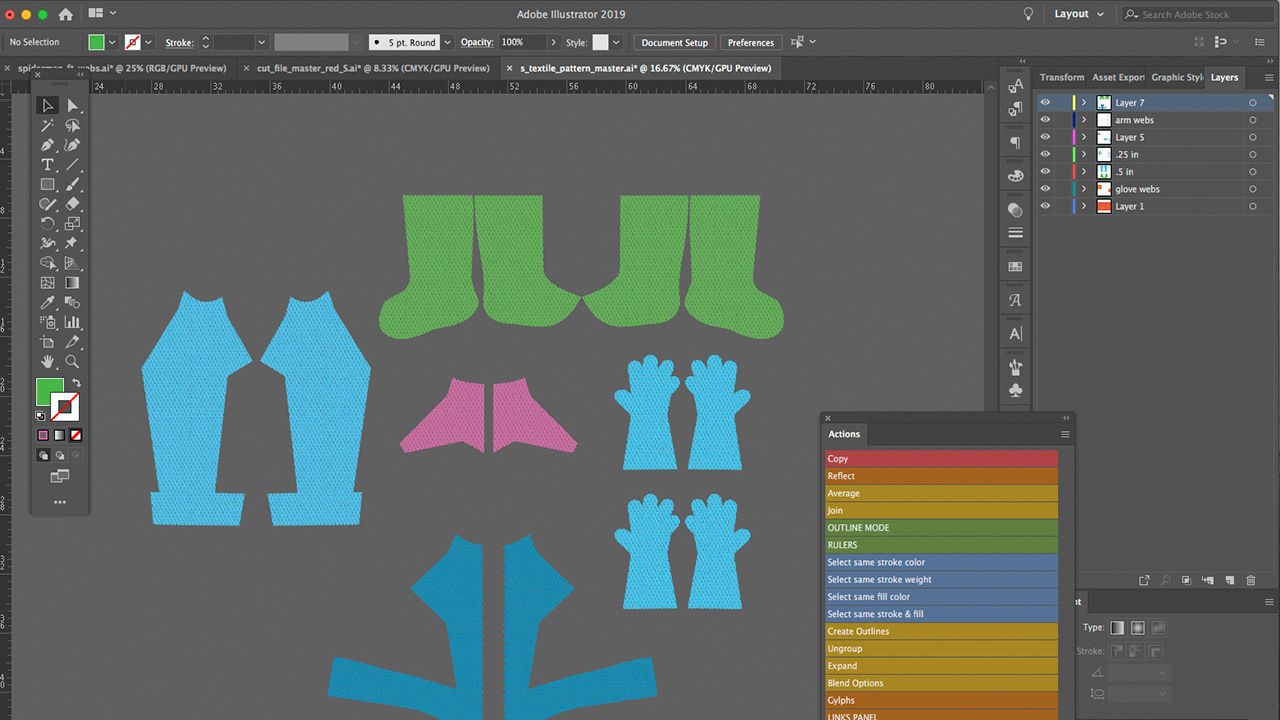Select the Scale tool
Image resolution: width=1280 pixels, height=720 pixels.
click(72, 224)
